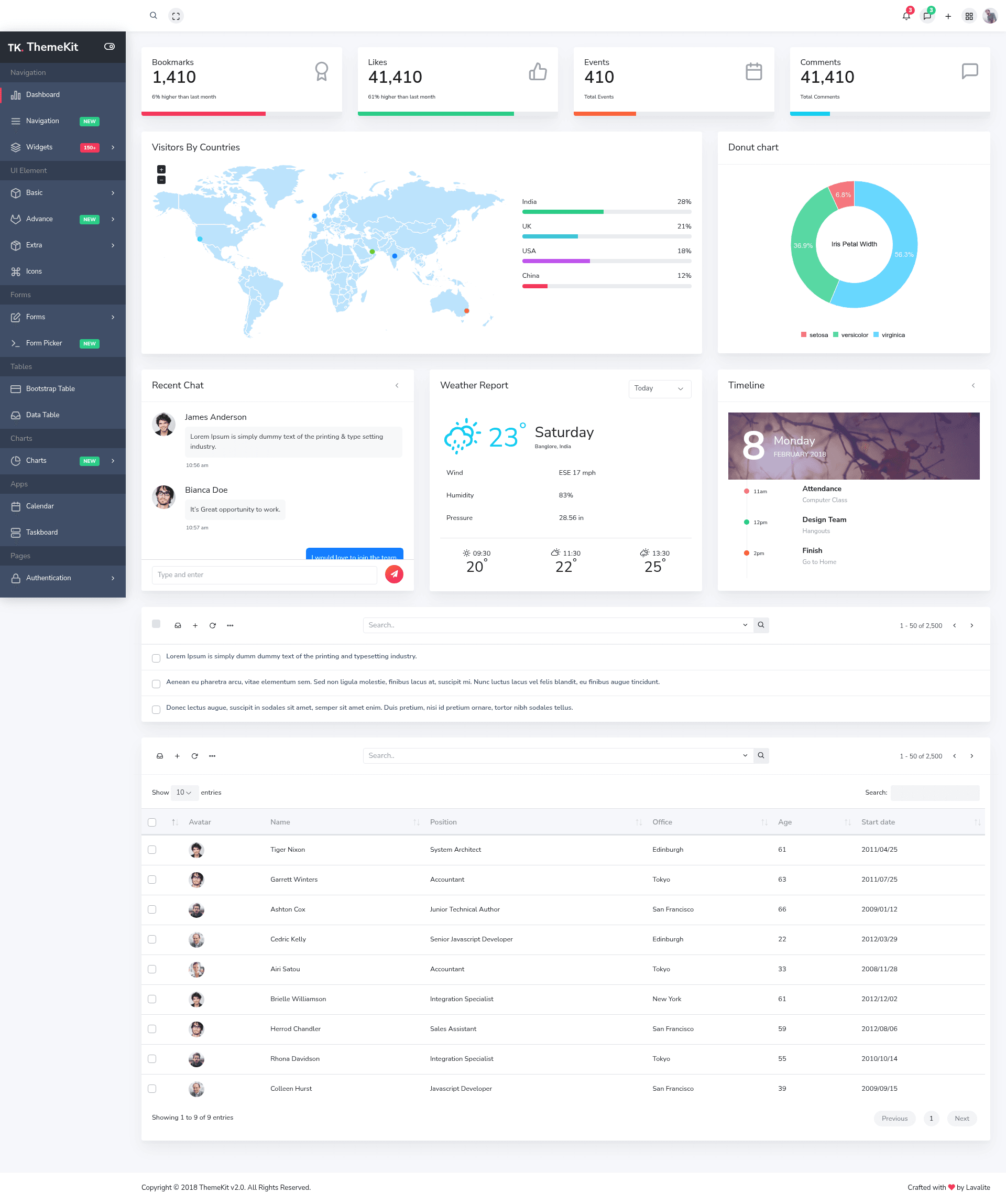The image size is (1006, 1204).
Task: Open the Today dropdown in Weather Report
Action: pyautogui.click(x=660, y=389)
